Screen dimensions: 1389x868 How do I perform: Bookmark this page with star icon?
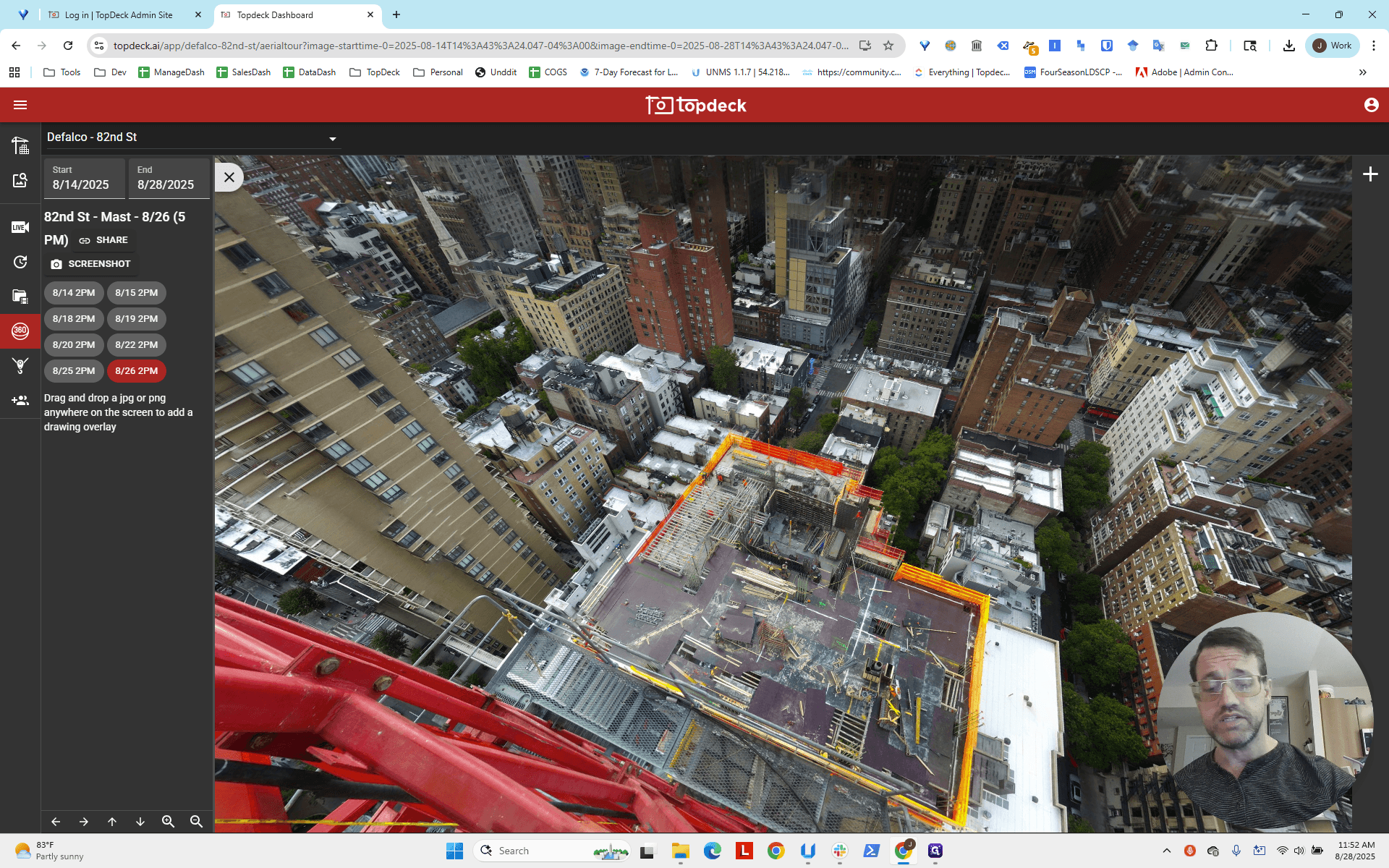click(x=888, y=46)
